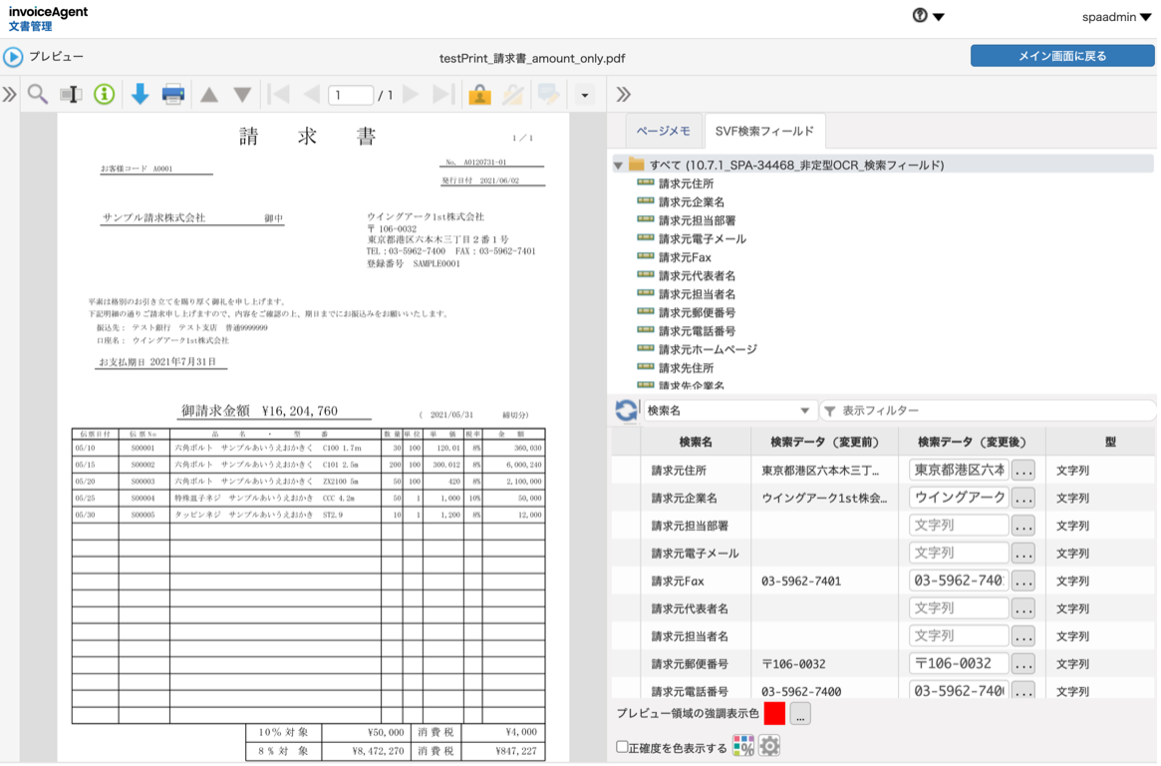Click the orange lock icon
This screenshot has width=1161, height=766.
pos(480,95)
